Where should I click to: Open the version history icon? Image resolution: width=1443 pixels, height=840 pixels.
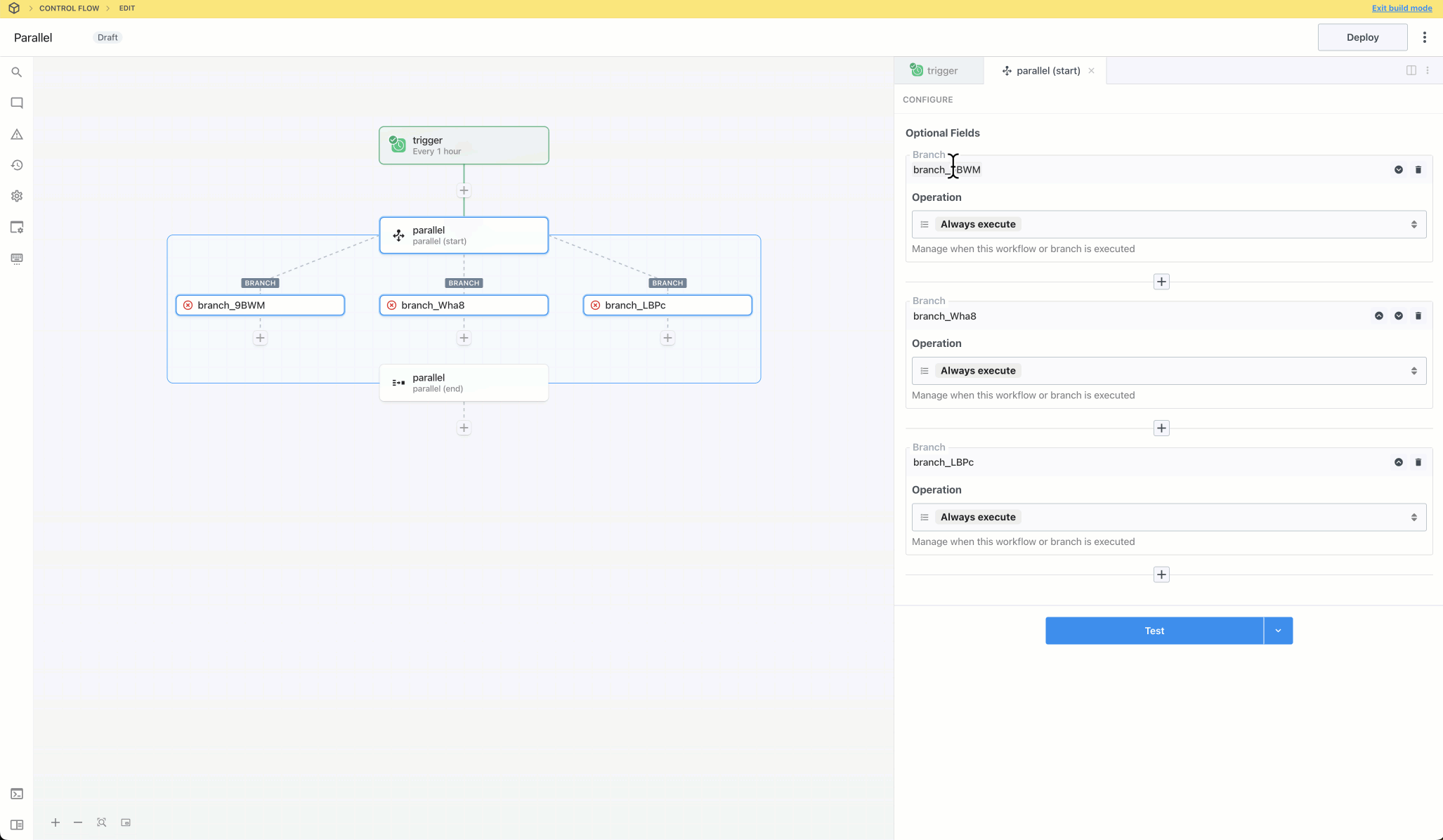point(17,165)
